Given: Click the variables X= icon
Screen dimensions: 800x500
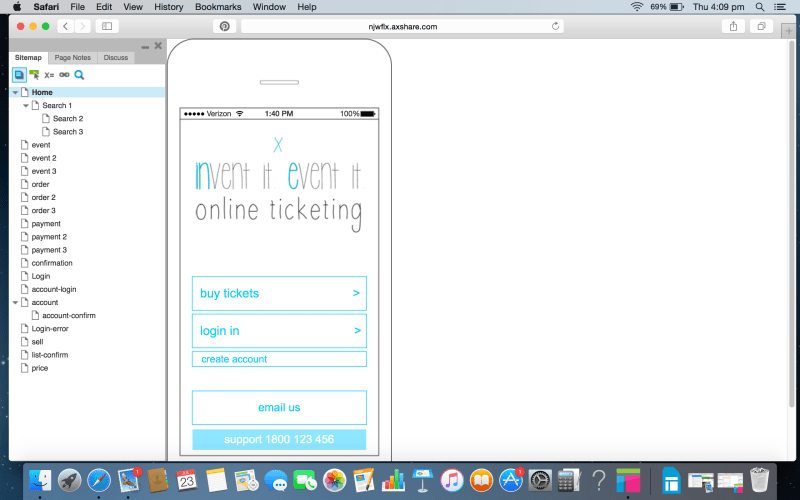Looking at the screenshot, I should (49, 74).
